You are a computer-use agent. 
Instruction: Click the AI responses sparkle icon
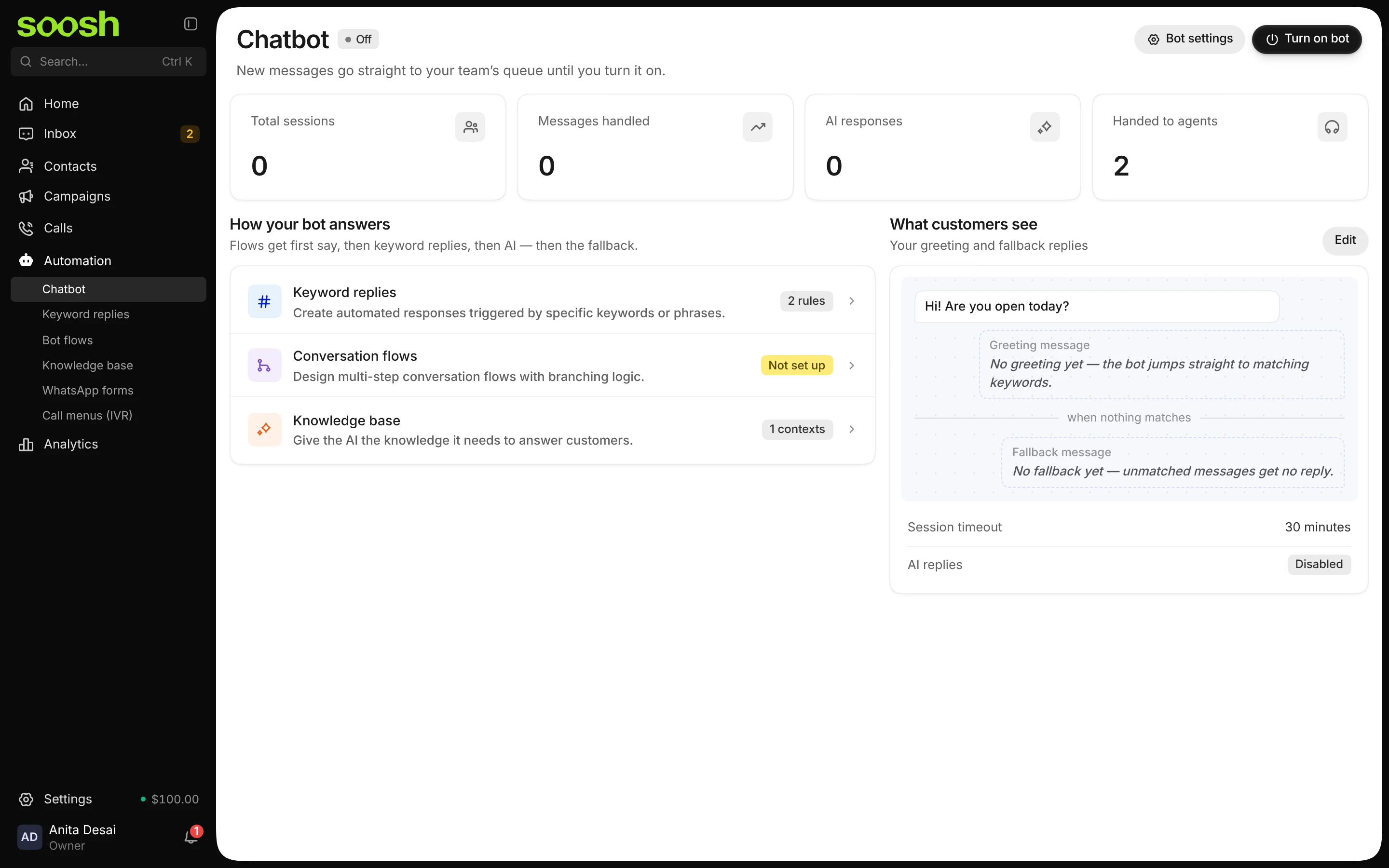pos(1045,127)
